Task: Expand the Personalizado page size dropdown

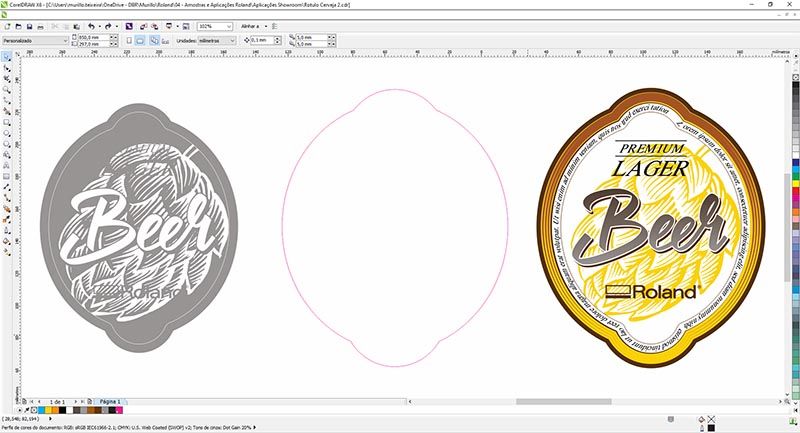Action: [35, 40]
